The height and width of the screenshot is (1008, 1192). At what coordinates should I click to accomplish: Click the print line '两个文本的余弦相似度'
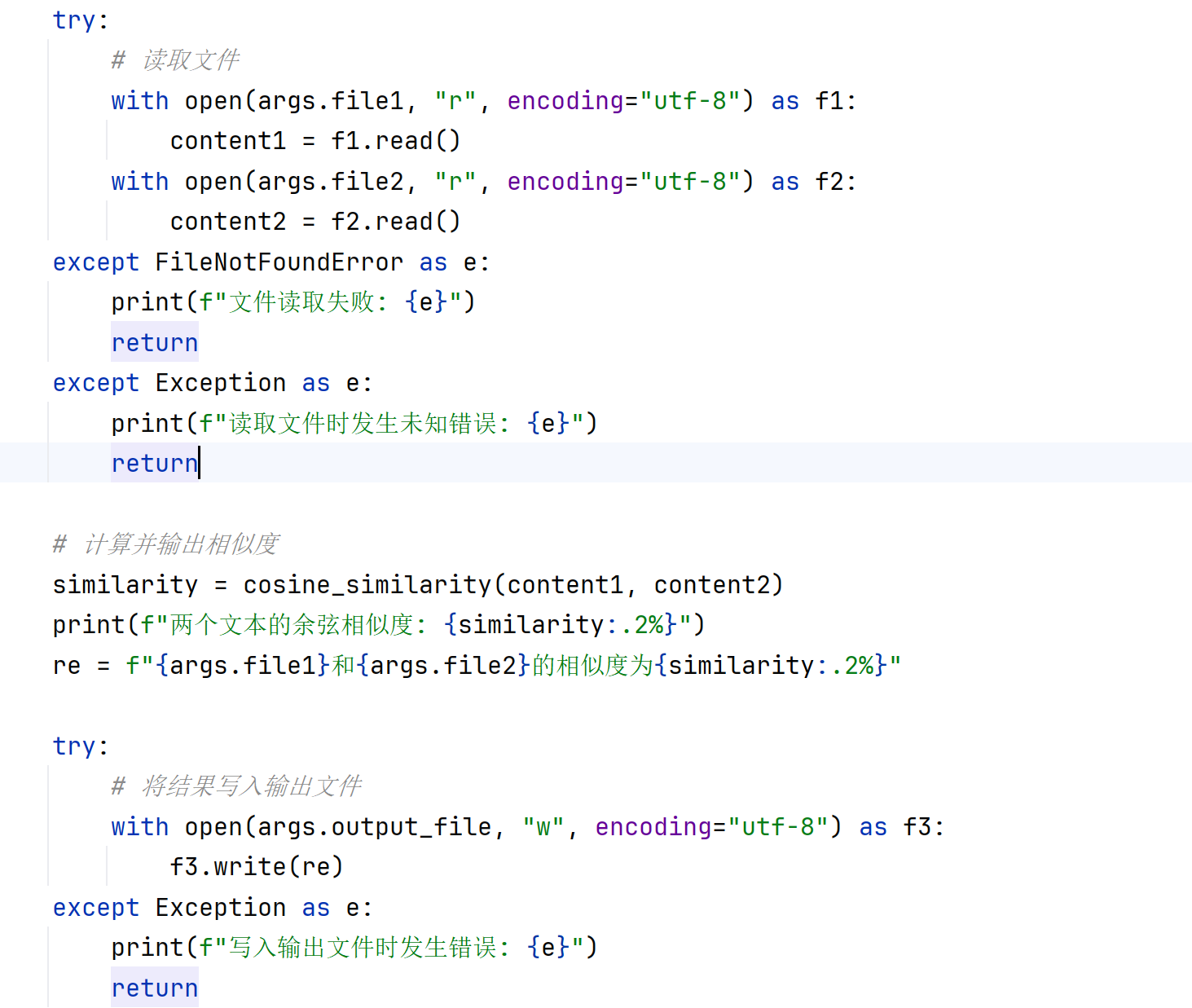click(379, 625)
